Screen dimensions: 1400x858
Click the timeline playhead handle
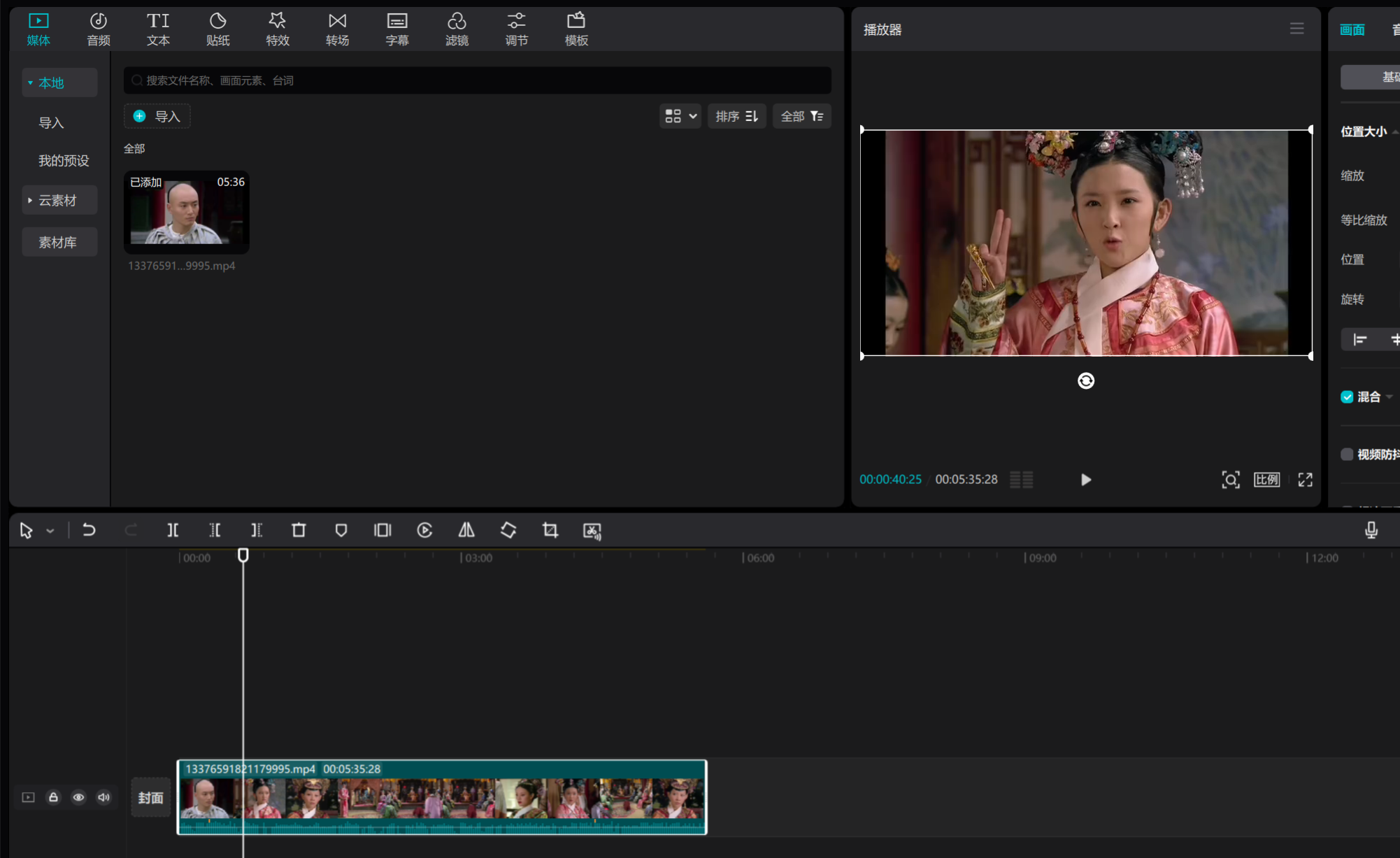pos(243,555)
